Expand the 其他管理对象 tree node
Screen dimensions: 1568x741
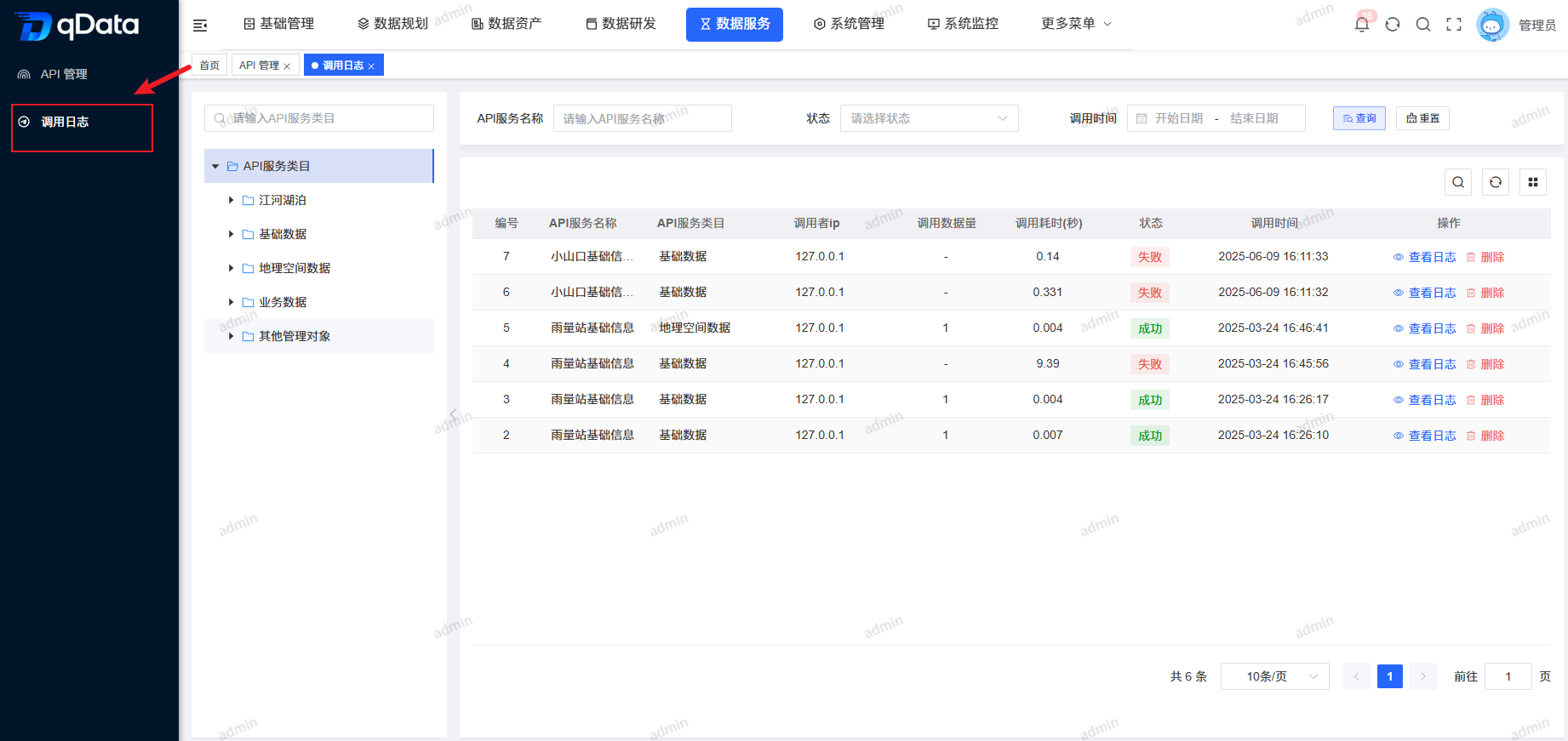pyautogui.click(x=231, y=336)
